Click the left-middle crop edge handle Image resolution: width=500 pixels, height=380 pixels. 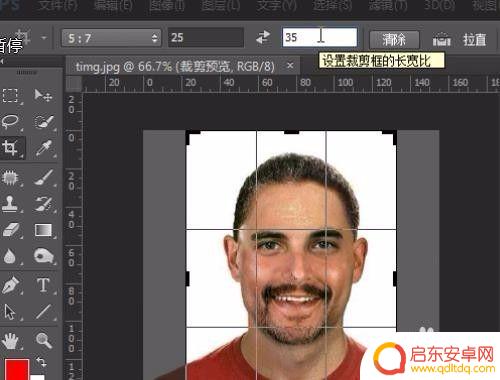[187, 279]
